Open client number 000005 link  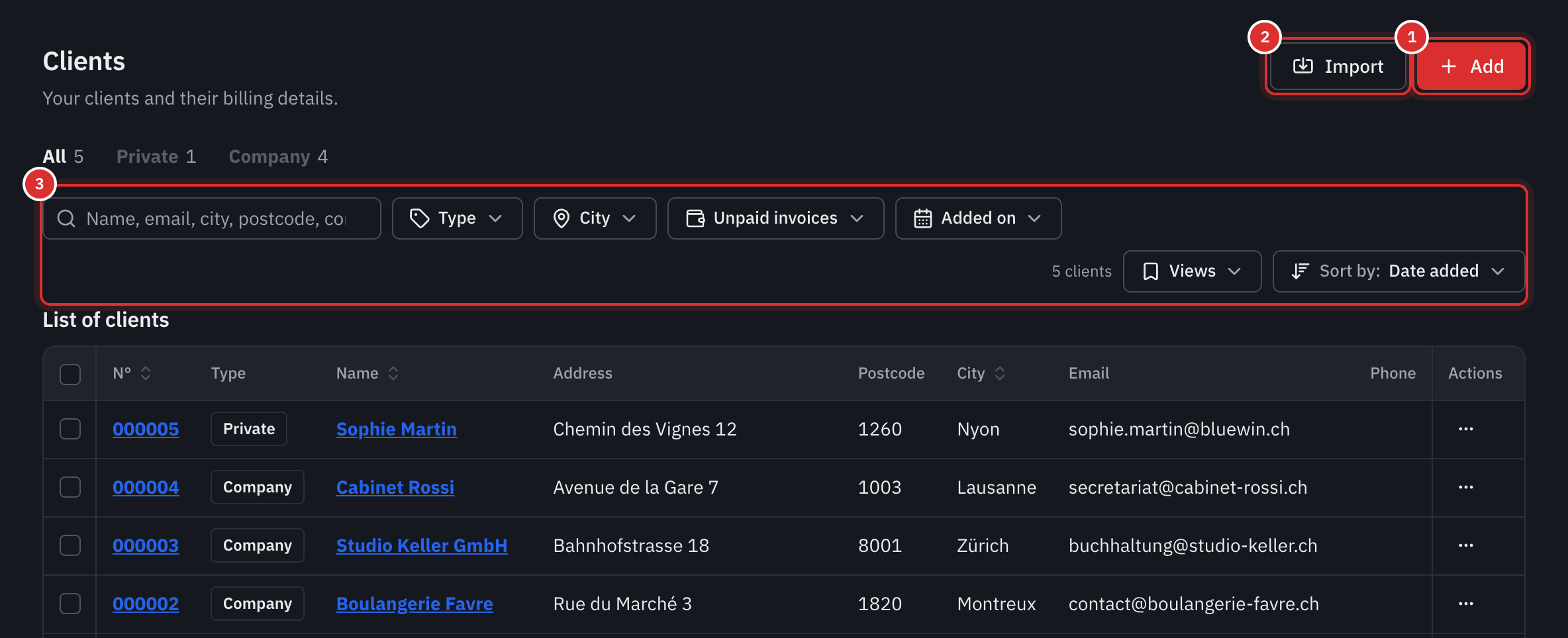146,429
